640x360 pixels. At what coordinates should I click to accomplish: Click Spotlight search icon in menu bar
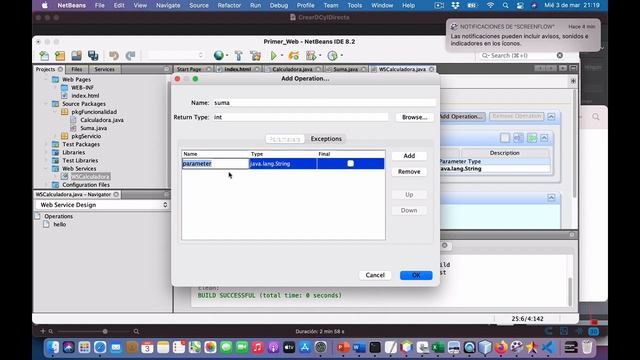pyautogui.click(x=505, y=5)
